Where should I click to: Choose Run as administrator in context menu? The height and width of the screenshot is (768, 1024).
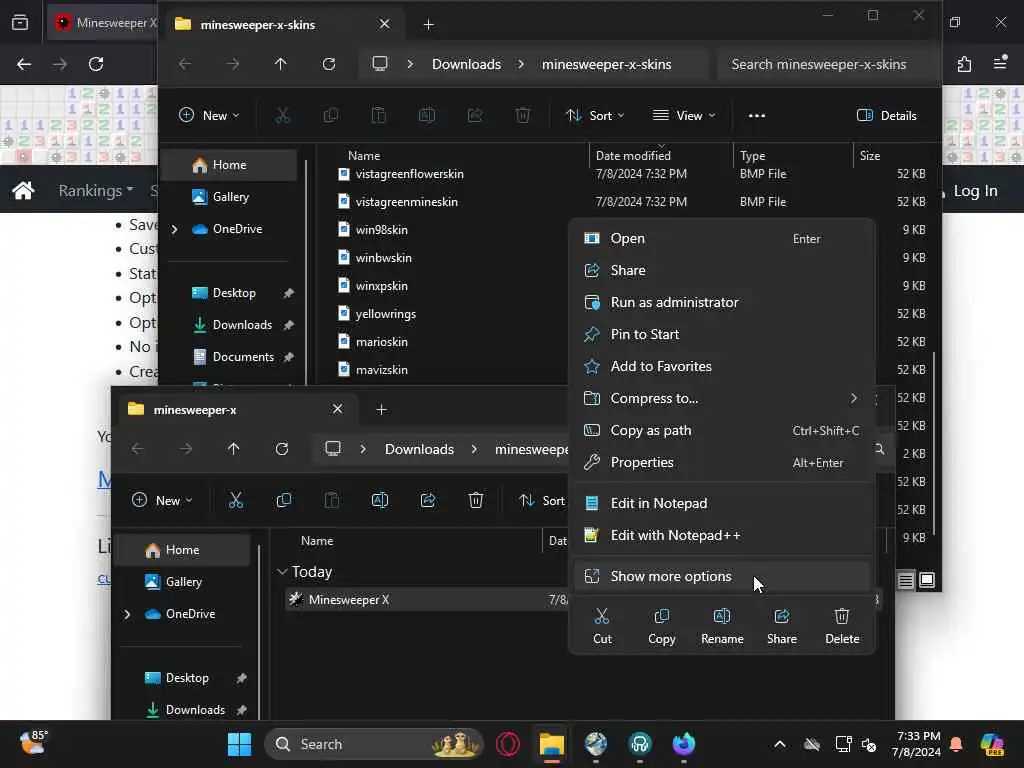pos(722,302)
